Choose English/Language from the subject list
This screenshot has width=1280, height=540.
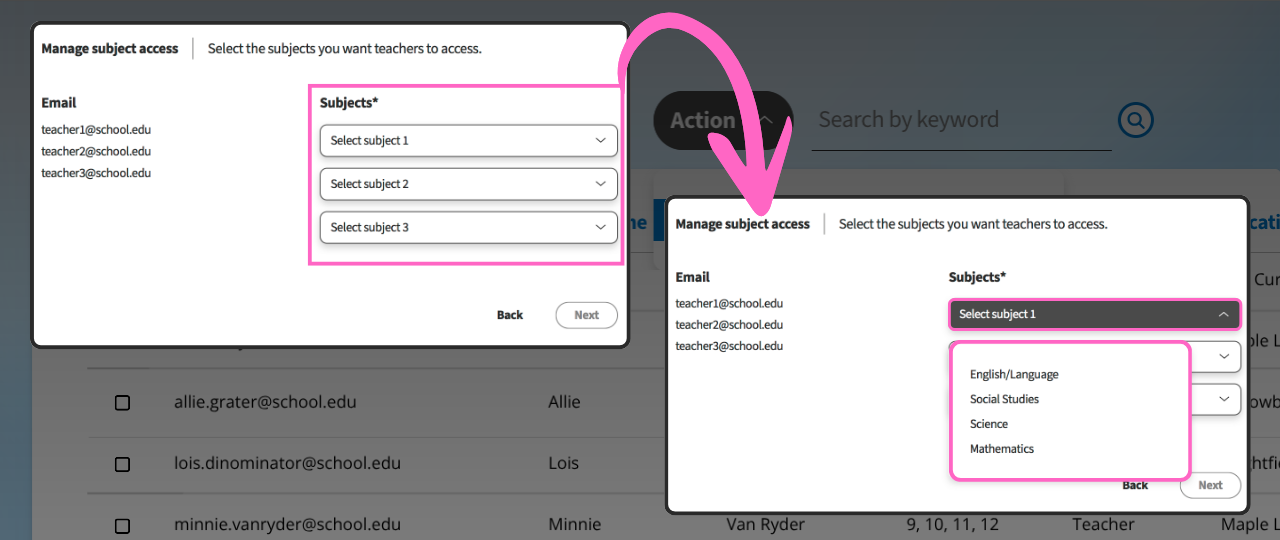pos(1014,374)
